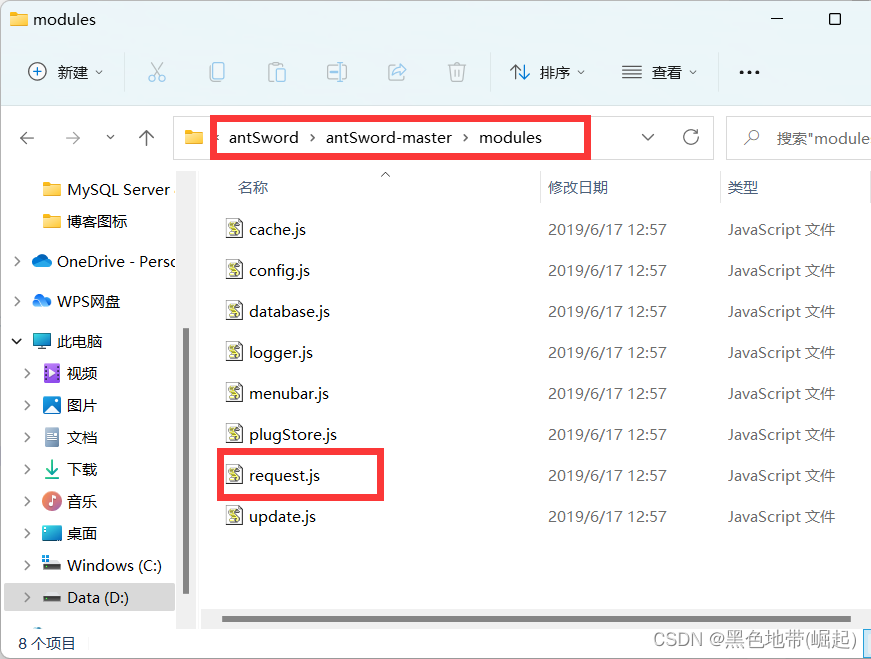Image resolution: width=871 pixels, height=659 pixels.
Task: Click modules in the breadcrumb path
Action: pos(510,137)
